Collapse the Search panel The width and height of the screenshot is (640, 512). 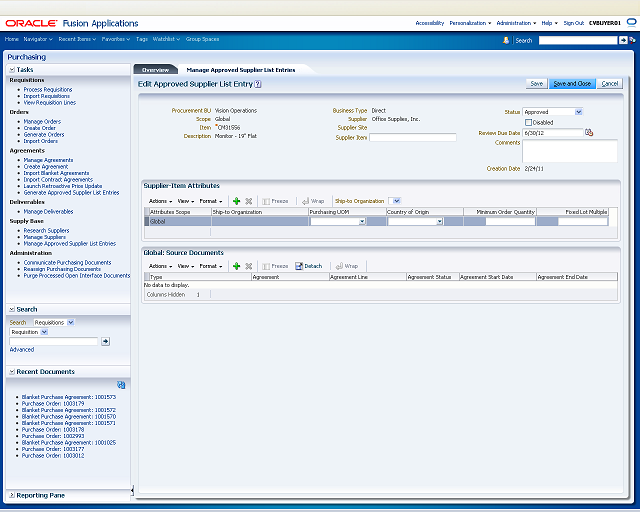pyautogui.click(x=12, y=309)
